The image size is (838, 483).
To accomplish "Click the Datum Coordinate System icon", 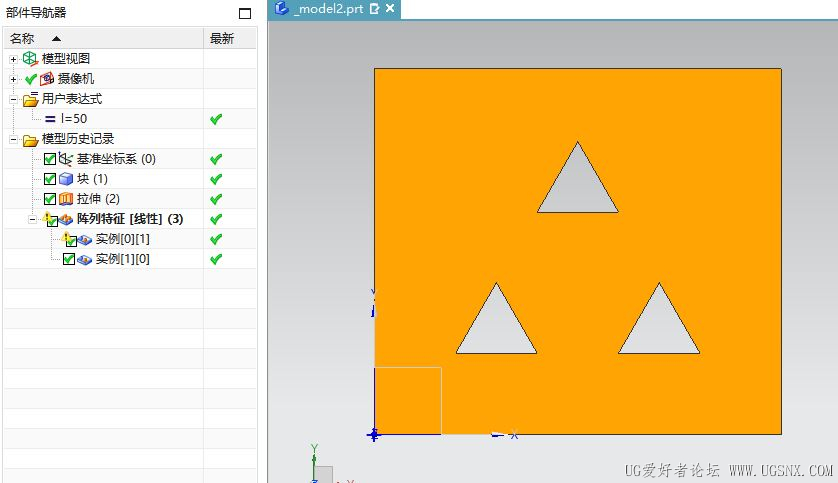I will pyautogui.click(x=65, y=159).
